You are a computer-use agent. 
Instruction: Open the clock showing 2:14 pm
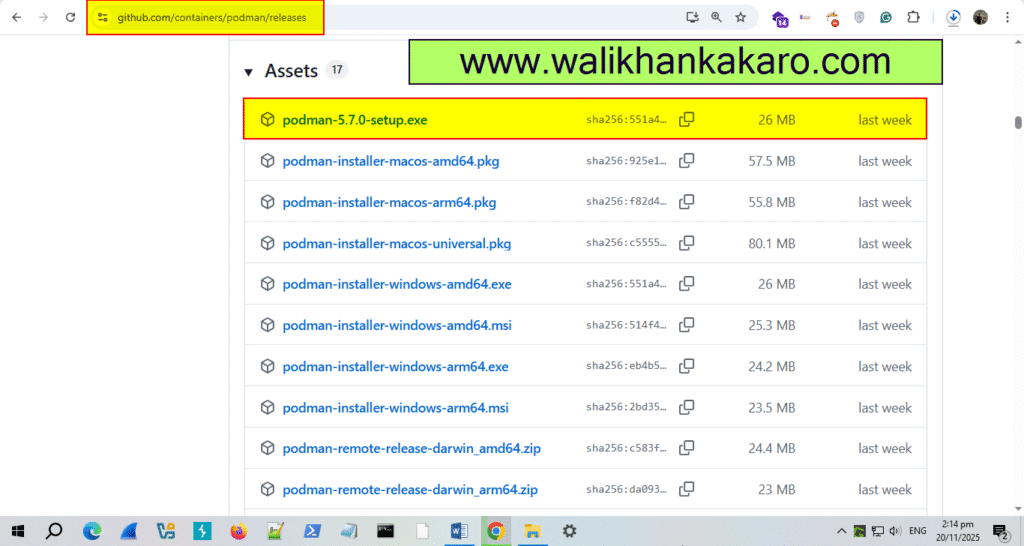(958, 530)
